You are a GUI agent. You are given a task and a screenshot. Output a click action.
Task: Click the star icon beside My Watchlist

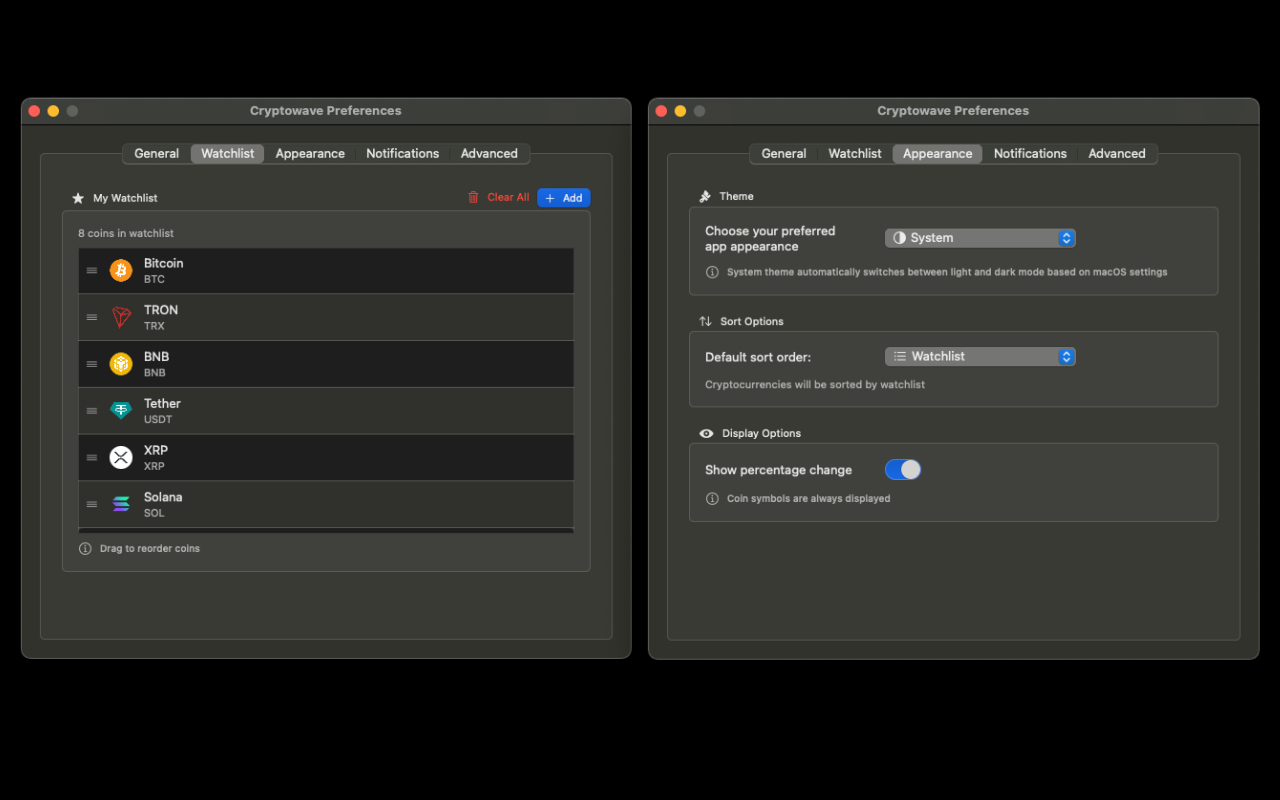[x=78, y=197]
